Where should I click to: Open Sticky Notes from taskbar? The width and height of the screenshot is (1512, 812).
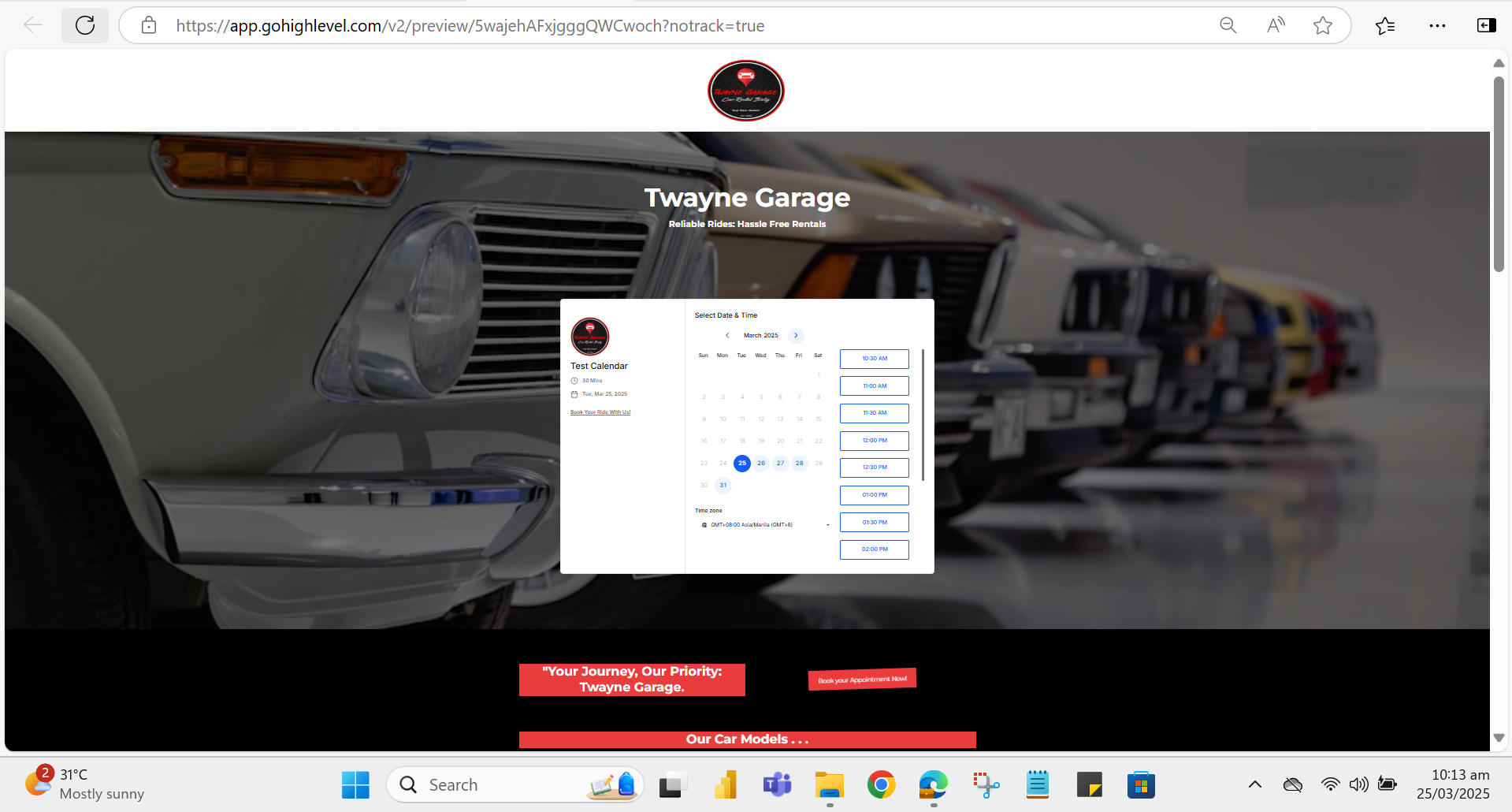[x=1090, y=784]
